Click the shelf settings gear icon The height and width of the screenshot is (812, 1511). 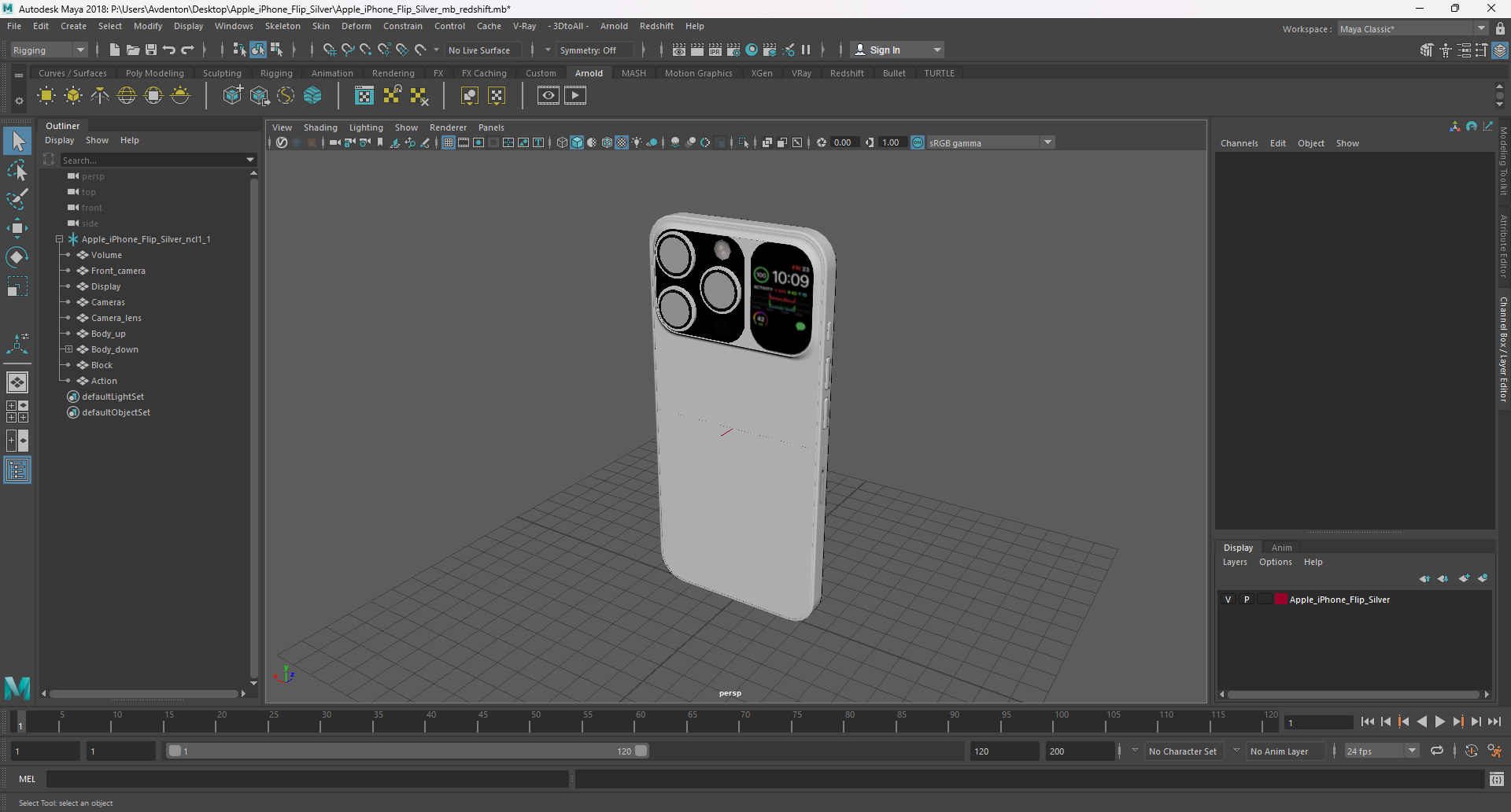[19, 101]
